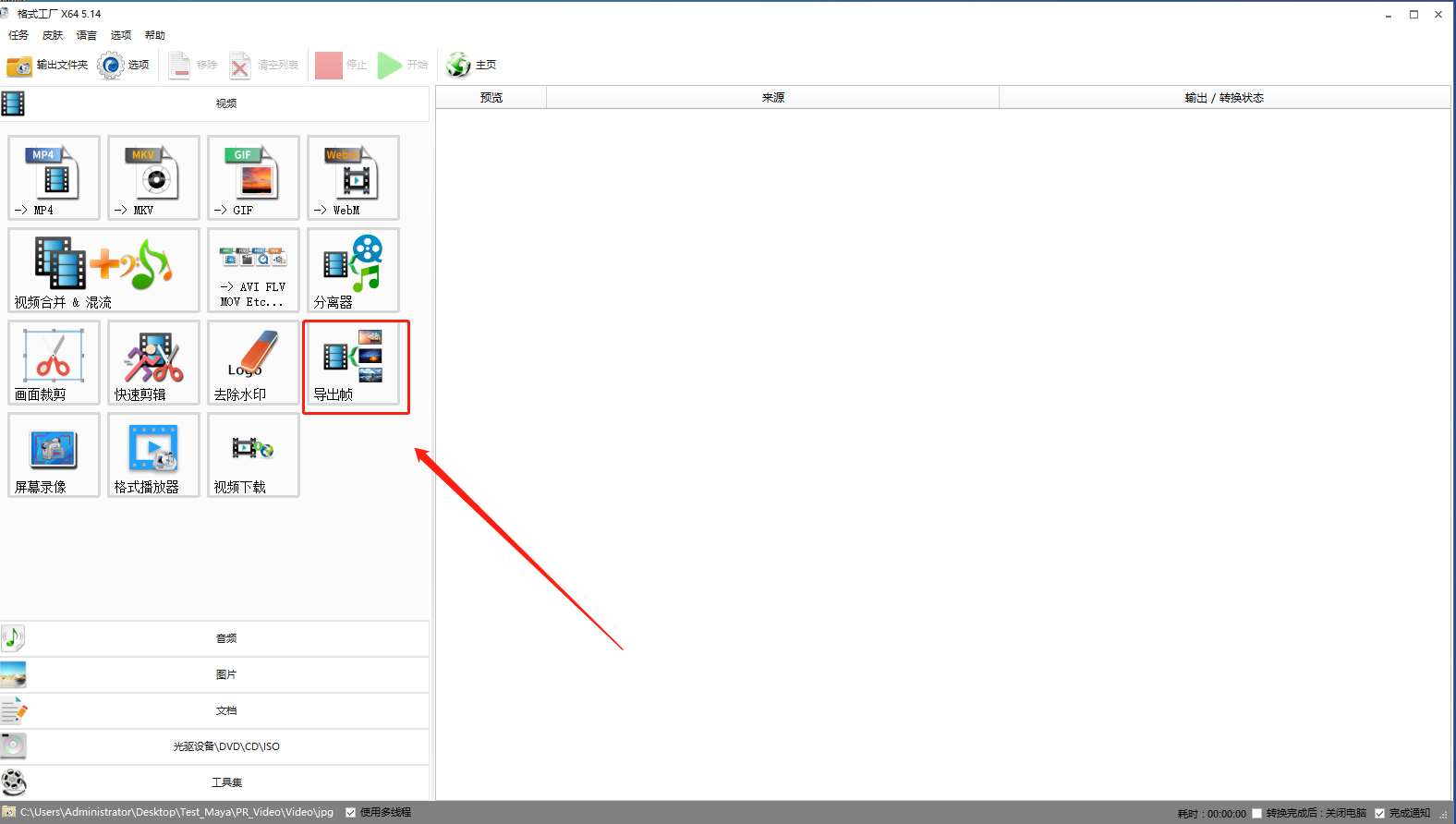Click the 清空列表 clear list button
Screen dimensions: 1456x824
point(264,66)
